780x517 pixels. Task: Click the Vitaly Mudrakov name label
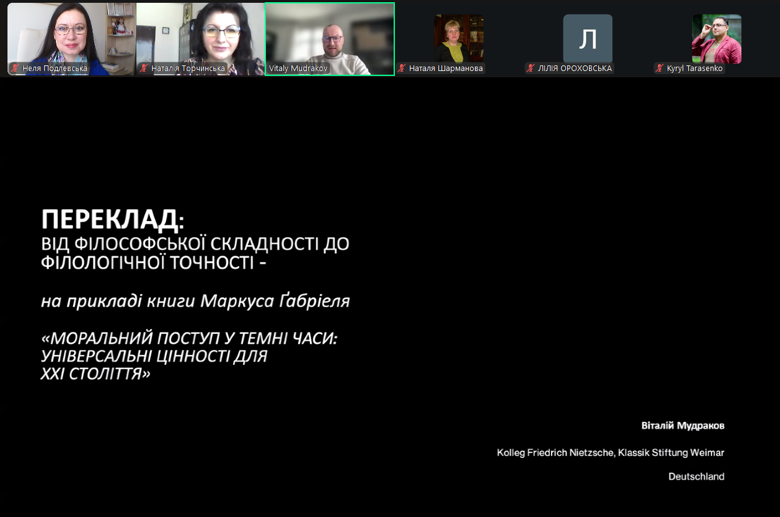298,68
